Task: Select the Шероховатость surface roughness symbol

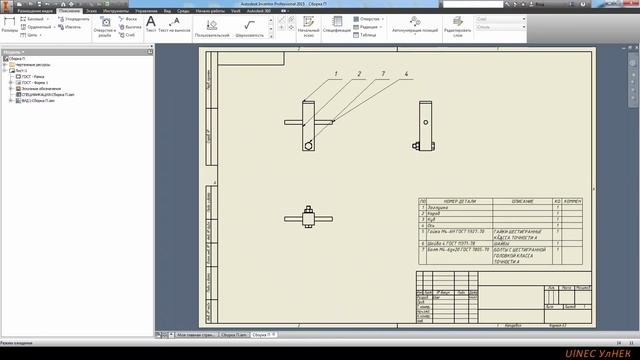Action: coord(249,28)
